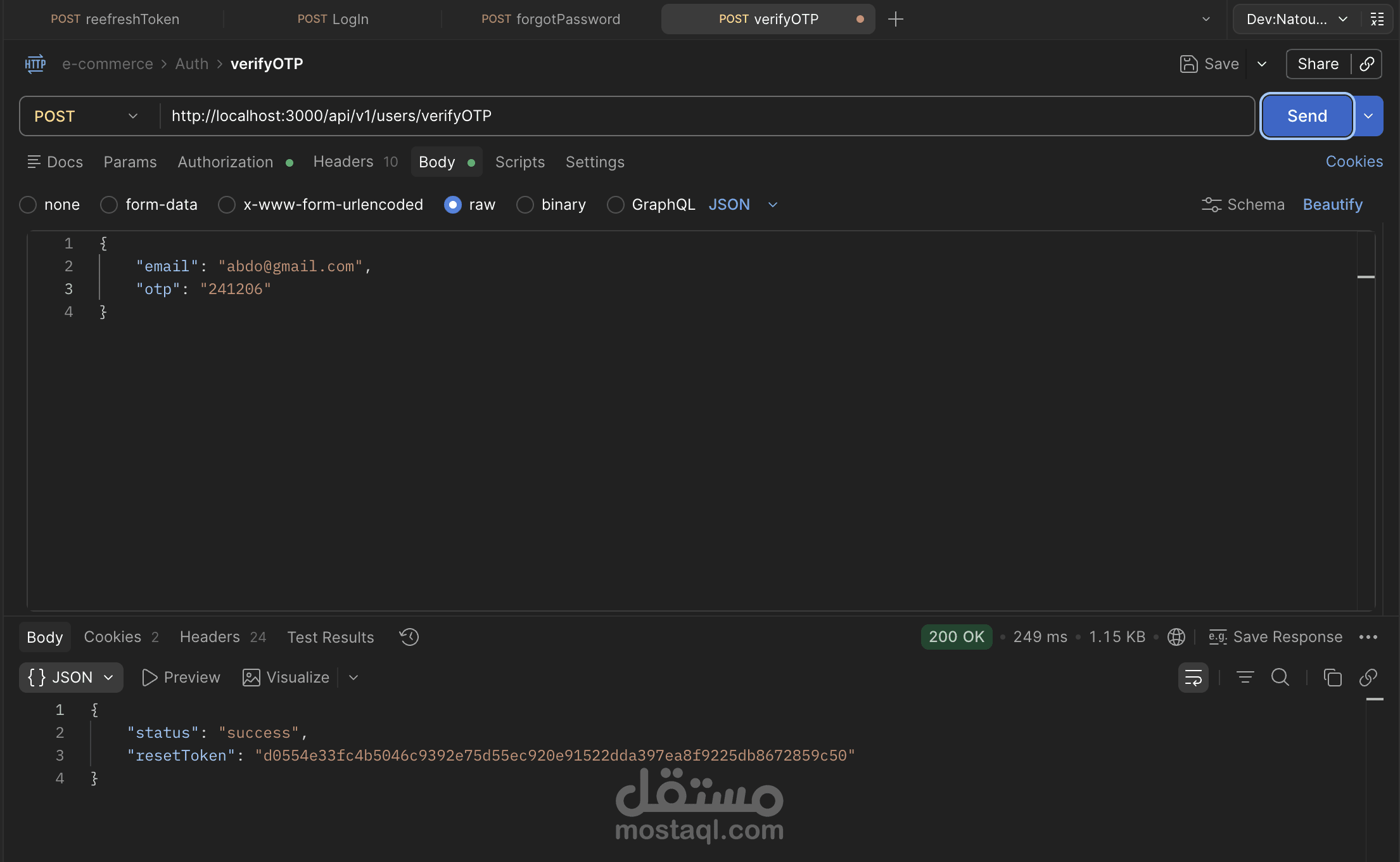
Task: Toggle word wrap in response viewer
Action: [x=1193, y=678]
